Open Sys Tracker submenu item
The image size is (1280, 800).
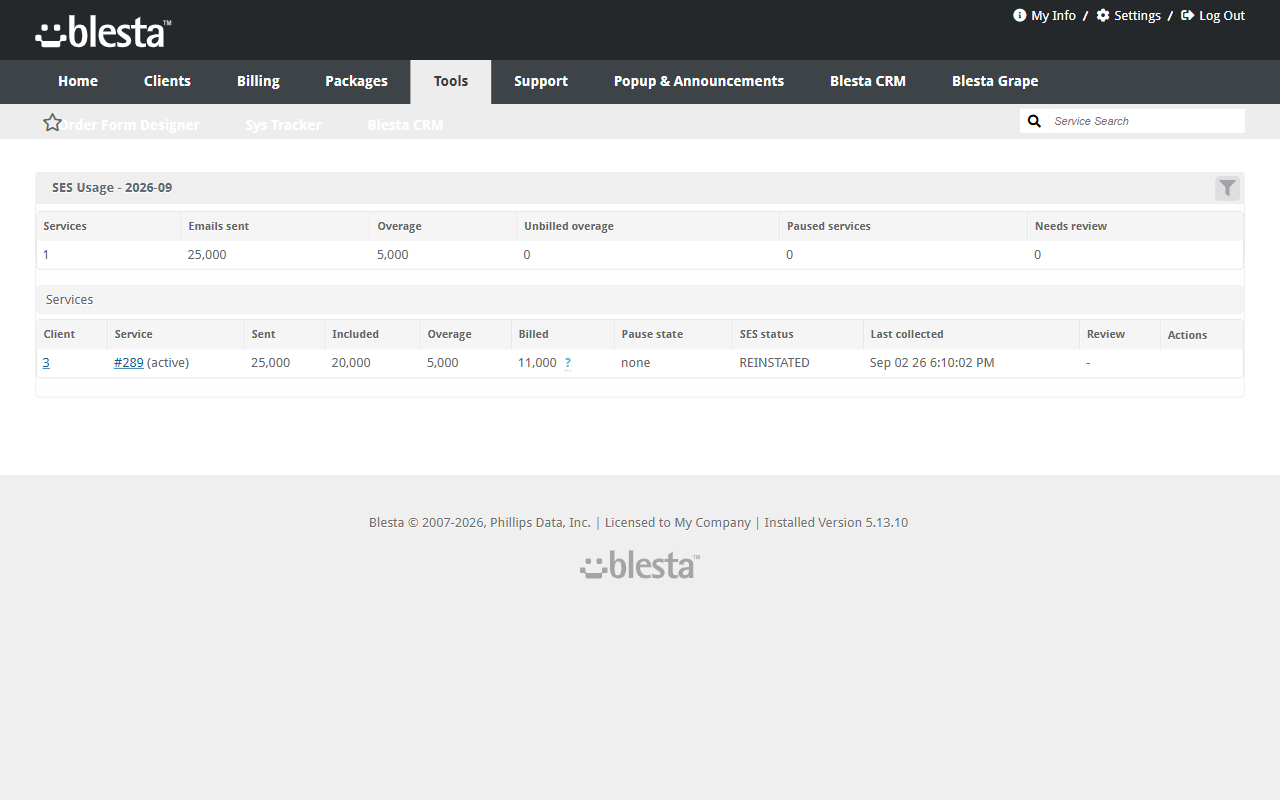pyautogui.click(x=284, y=125)
